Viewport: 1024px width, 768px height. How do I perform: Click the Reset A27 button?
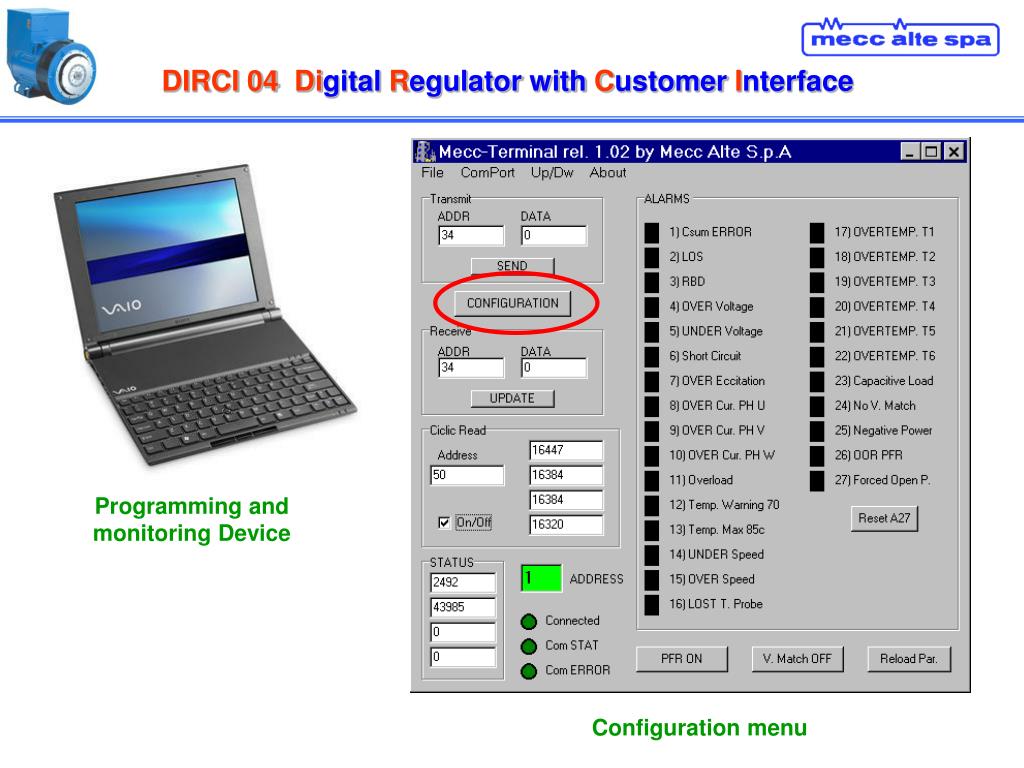pos(884,518)
